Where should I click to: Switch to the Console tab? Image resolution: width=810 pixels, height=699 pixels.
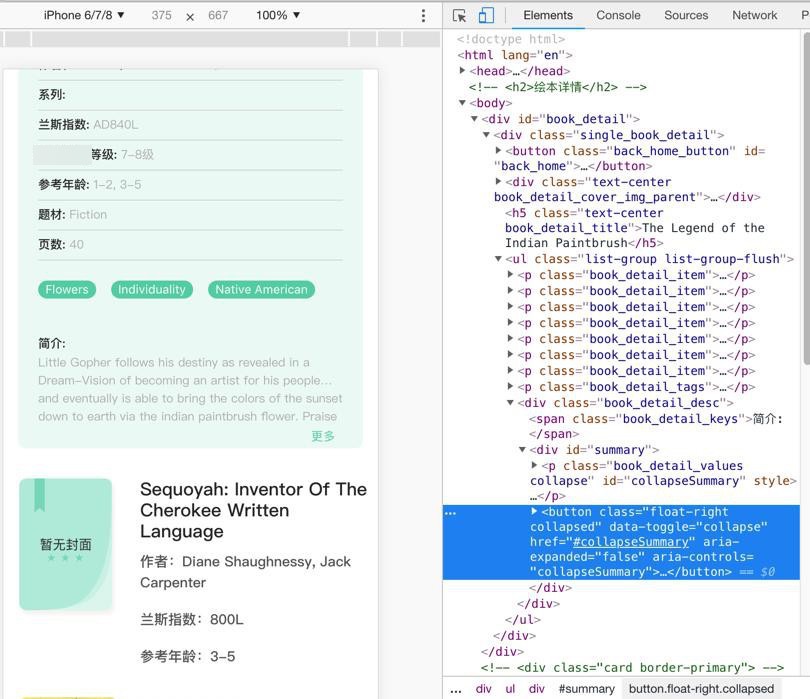(618, 15)
